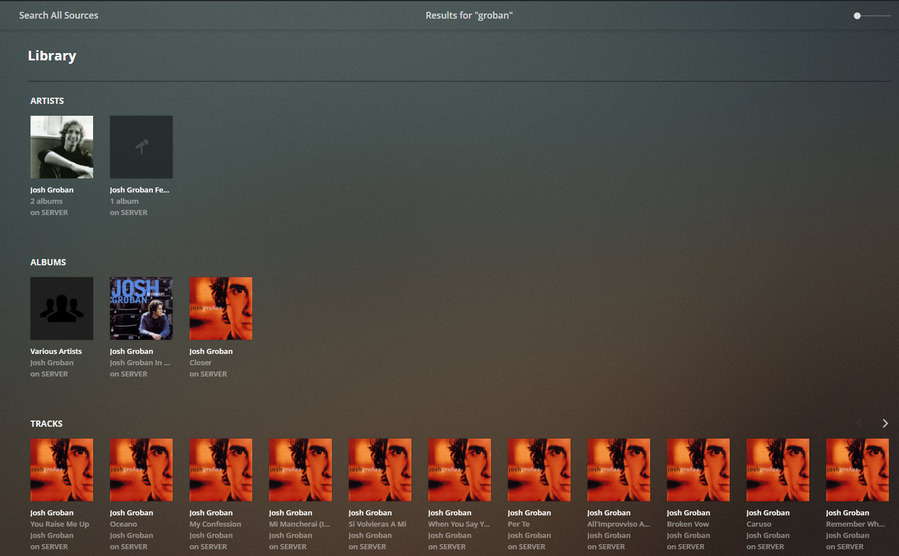
Task: Click the Si Volvieras A Mi title
Action: pos(377,524)
